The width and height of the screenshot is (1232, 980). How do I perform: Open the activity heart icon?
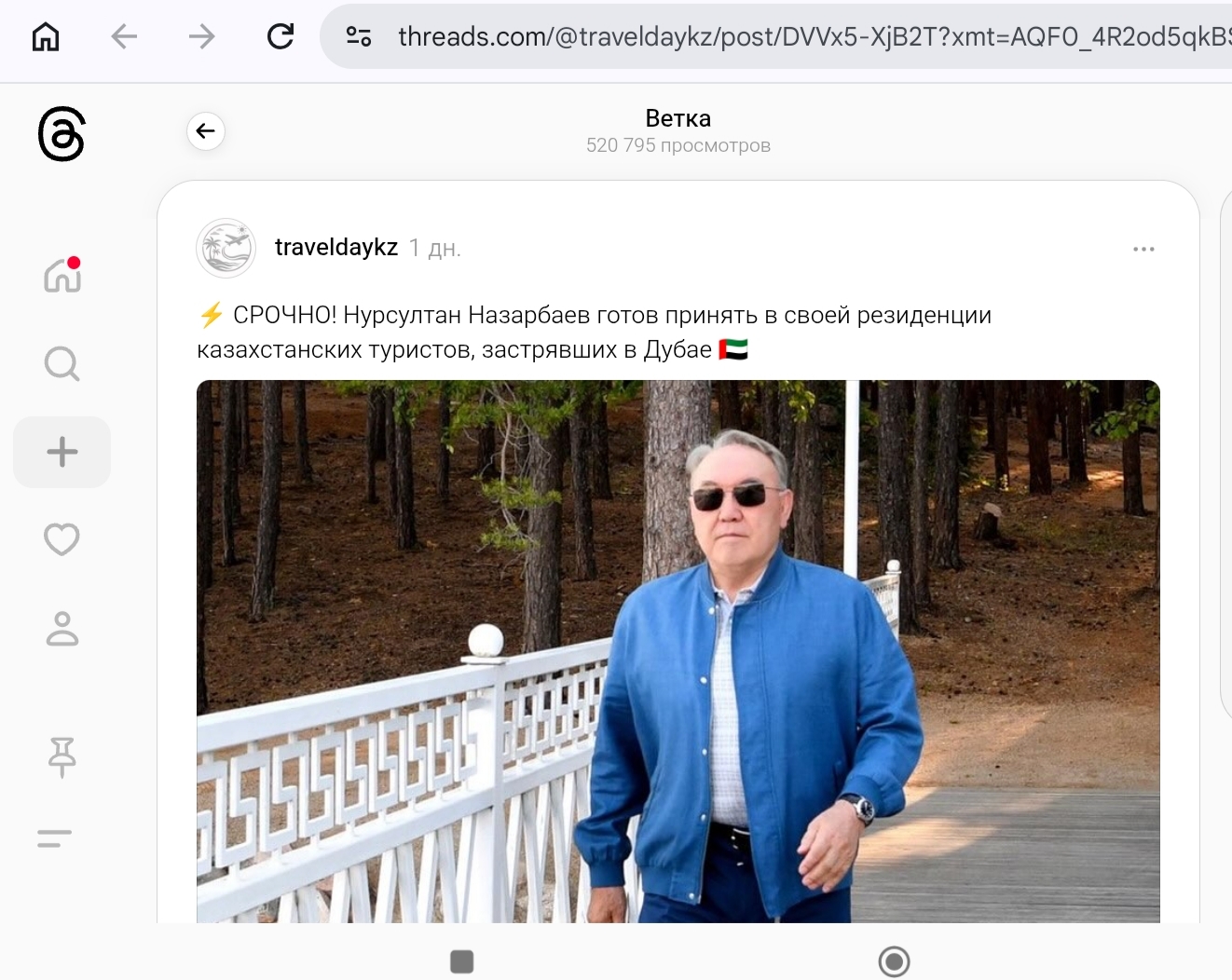tap(62, 539)
